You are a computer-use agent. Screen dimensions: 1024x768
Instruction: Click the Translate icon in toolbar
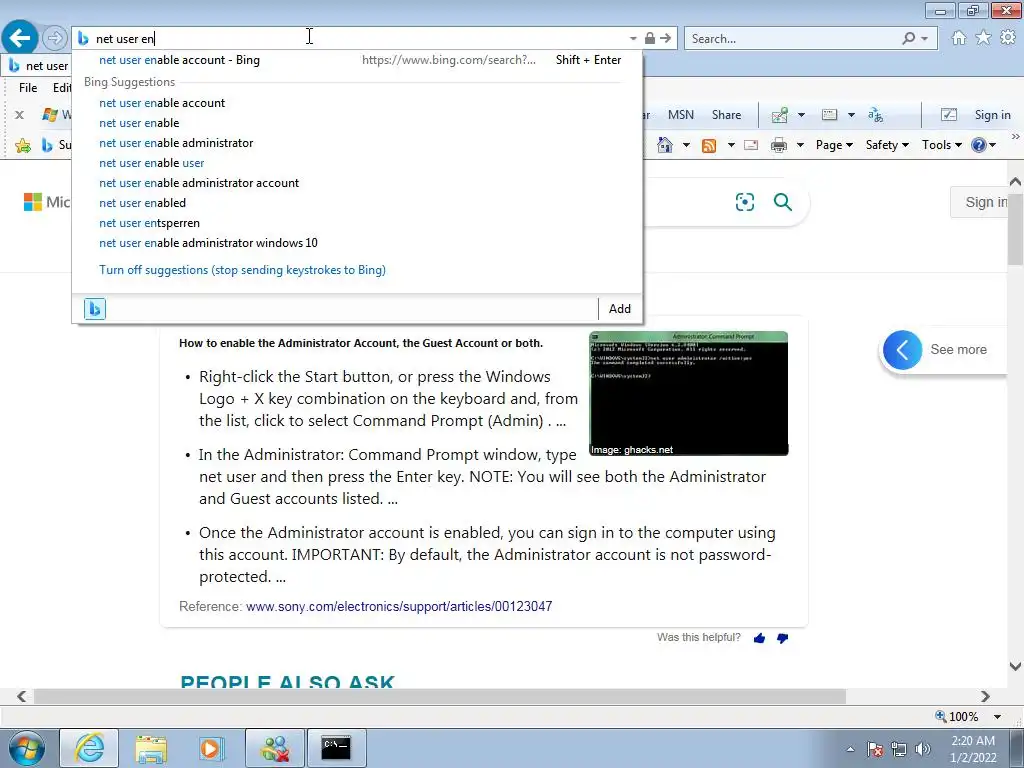point(875,115)
